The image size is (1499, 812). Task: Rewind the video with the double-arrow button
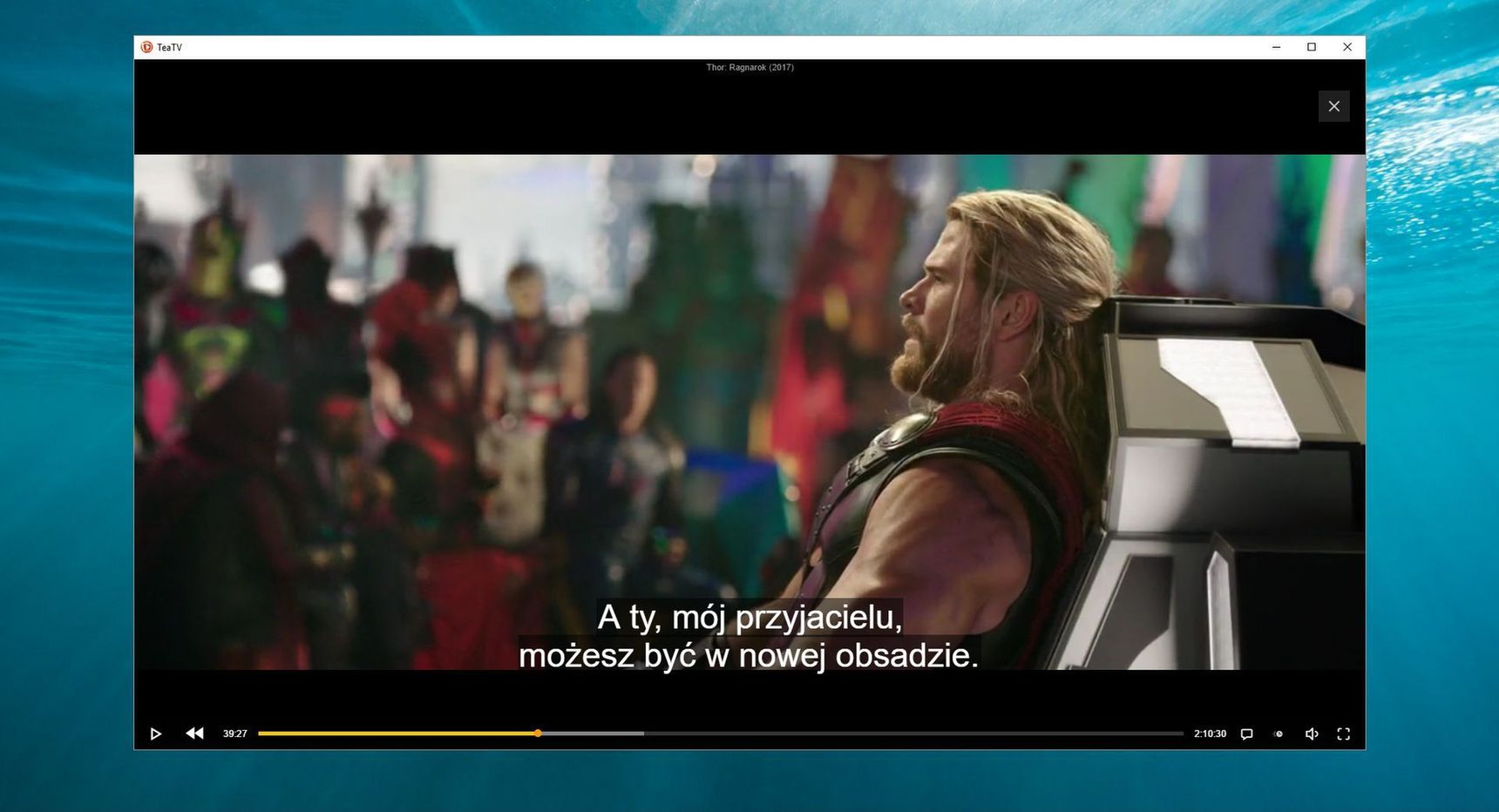pos(194,734)
